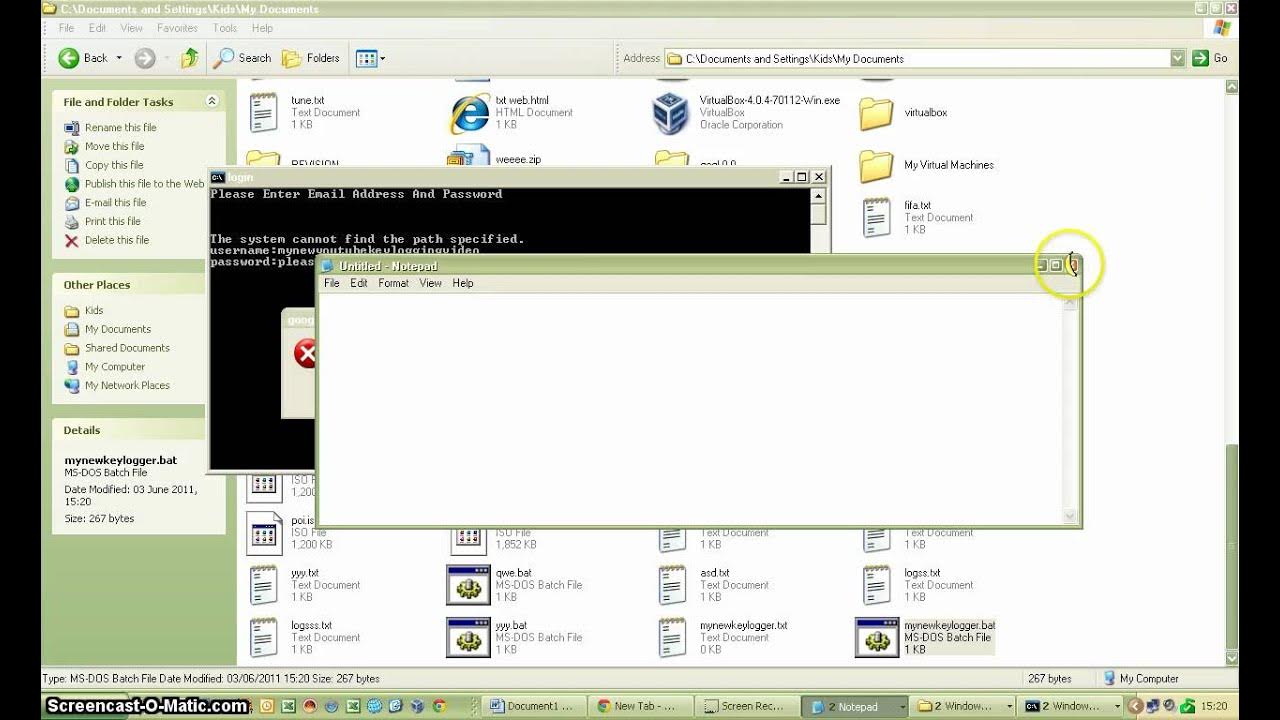Screen dimensions: 1280x720
Task: Select the logss.txt text document
Action: click(876, 585)
